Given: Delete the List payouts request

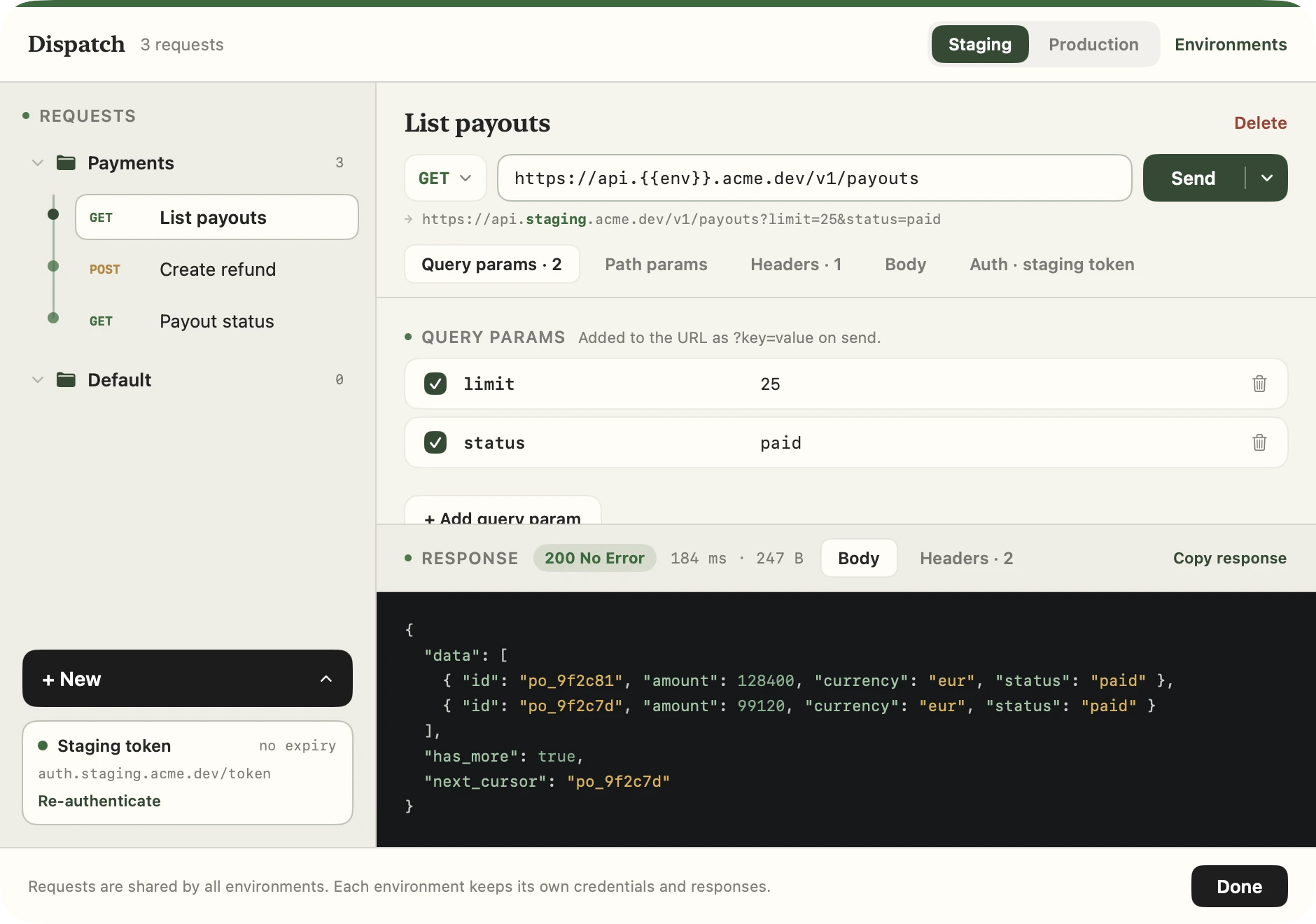Looking at the screenshot, I should click(x=1260, y=122).
